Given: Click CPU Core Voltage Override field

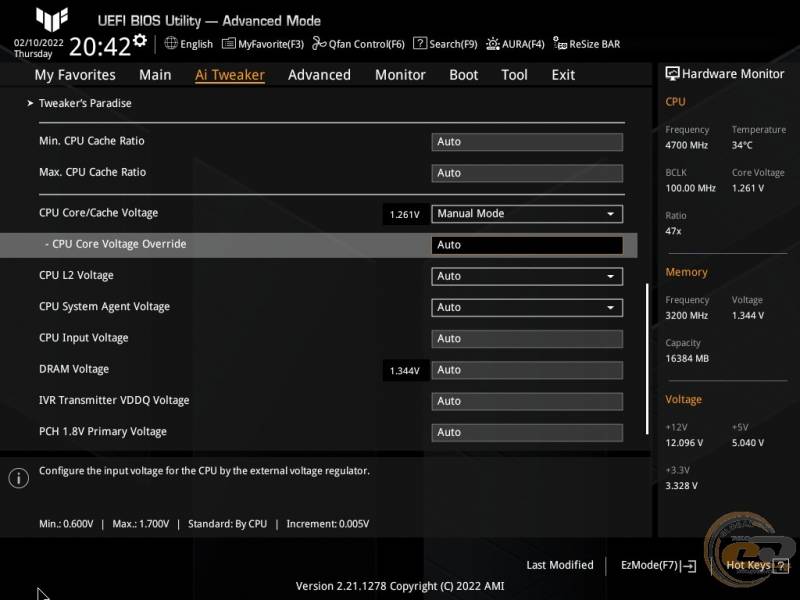Looking at the screenshot, I should pyautogui.click(x=527, y=245).
